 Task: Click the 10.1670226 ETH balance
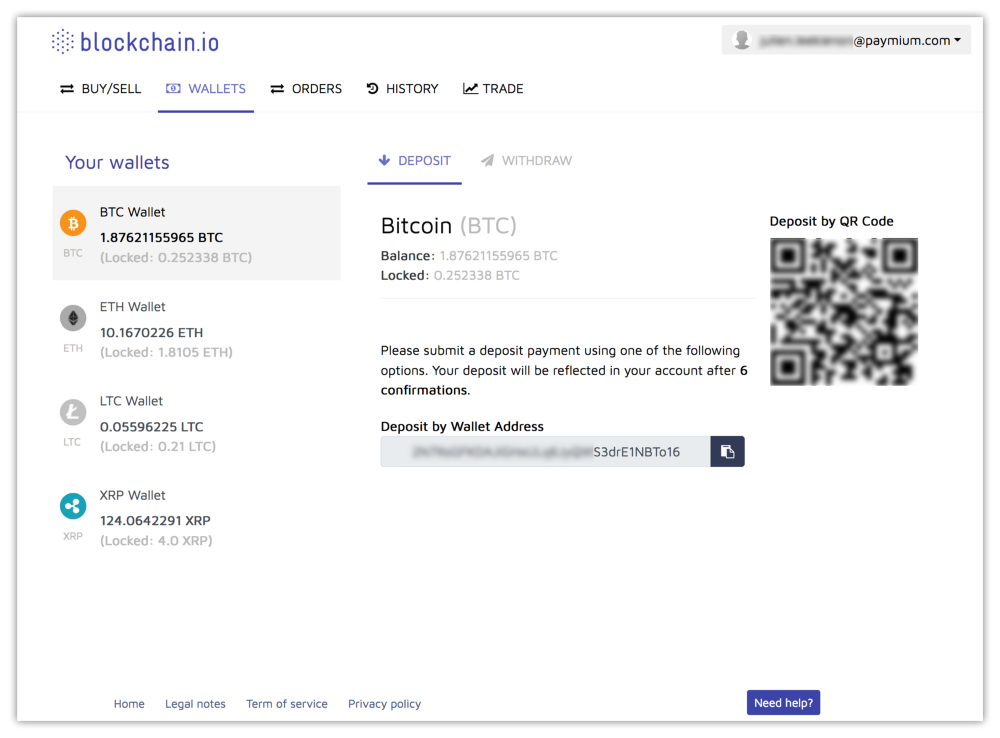151,332
